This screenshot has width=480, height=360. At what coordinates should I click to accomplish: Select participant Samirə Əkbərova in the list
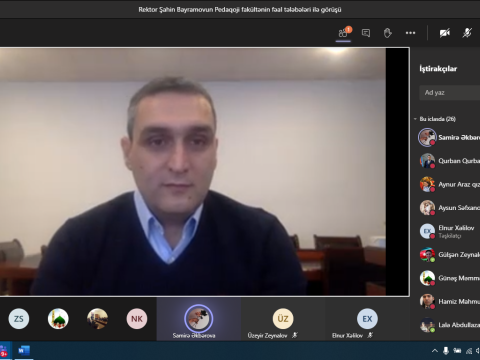[x=449, y=137]
